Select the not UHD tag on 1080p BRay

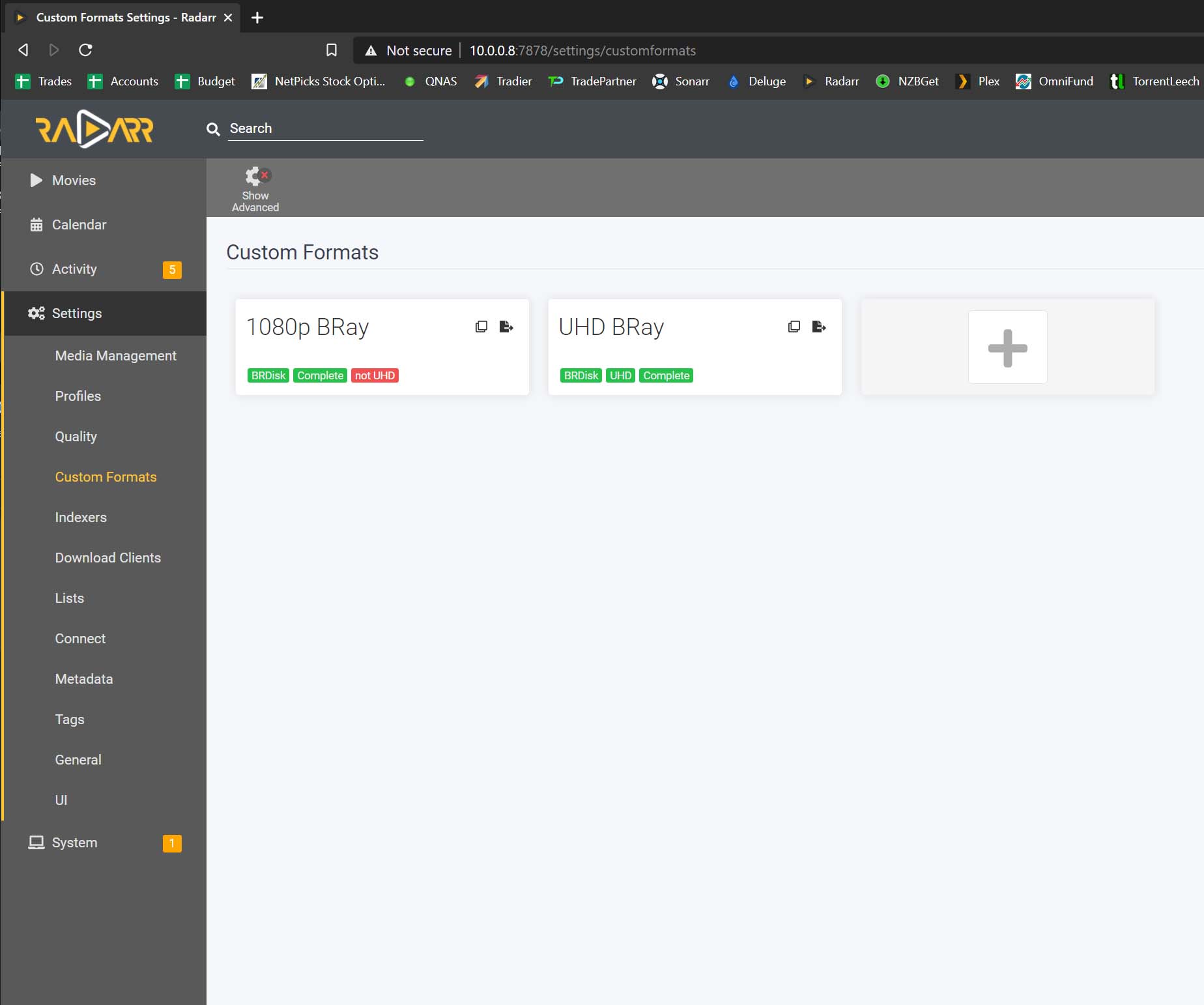pyautogui.click(x=375, y=375)
